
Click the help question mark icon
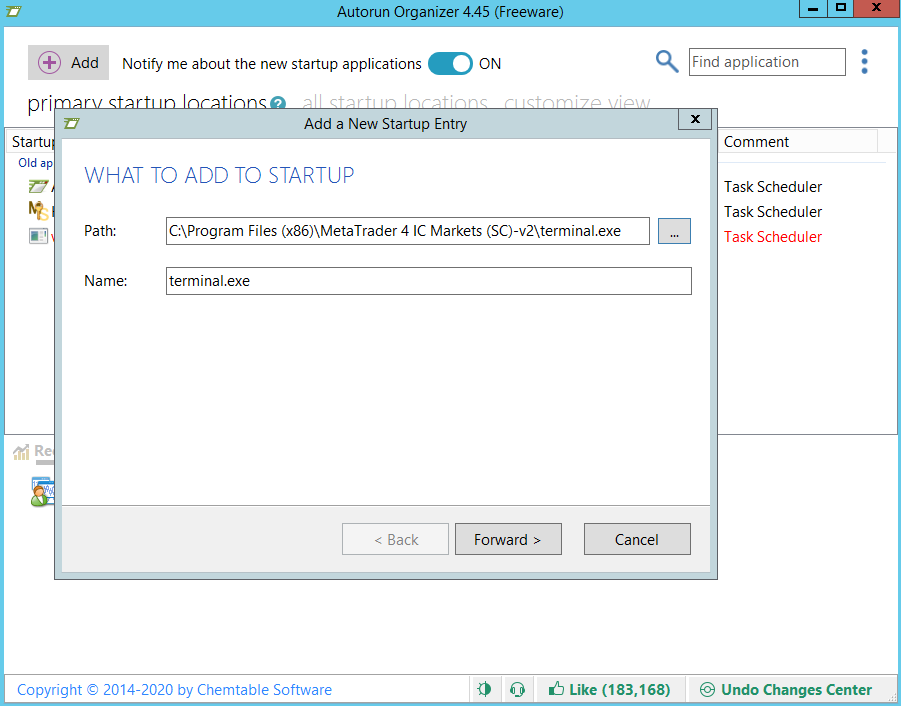coord(278,103)
